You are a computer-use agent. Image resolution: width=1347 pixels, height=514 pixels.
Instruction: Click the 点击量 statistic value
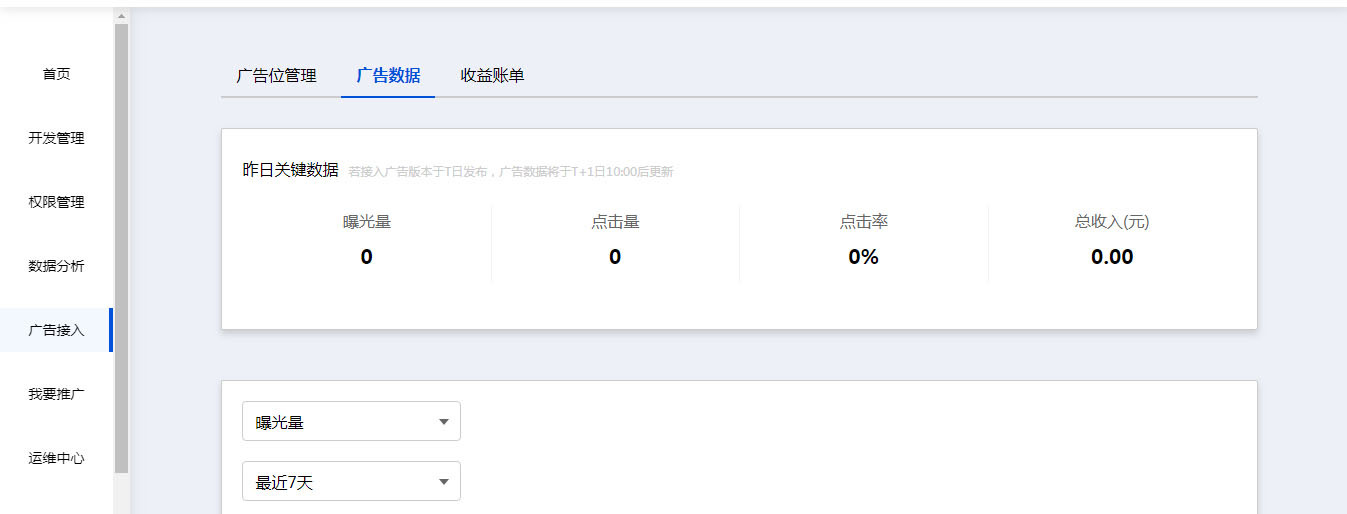(615, 257)
